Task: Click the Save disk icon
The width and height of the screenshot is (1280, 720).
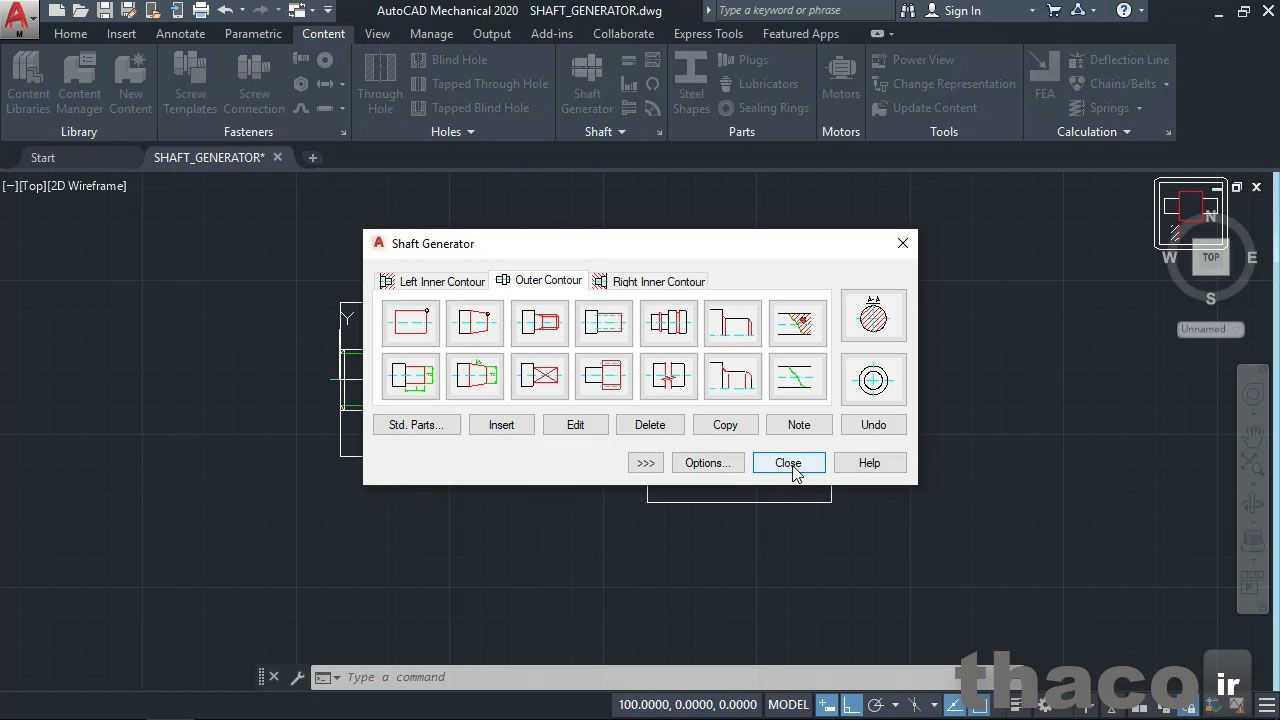Action: pyautogui.click(x=104, y=11)
